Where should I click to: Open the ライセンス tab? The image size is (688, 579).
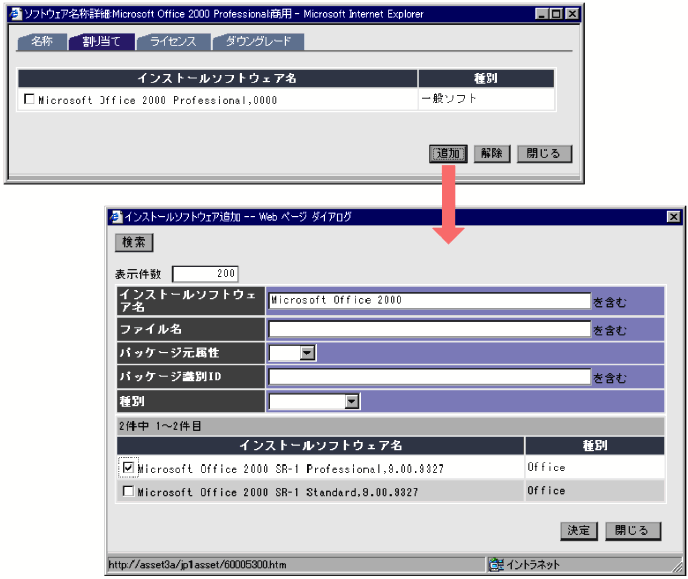[x=174, y=42]
